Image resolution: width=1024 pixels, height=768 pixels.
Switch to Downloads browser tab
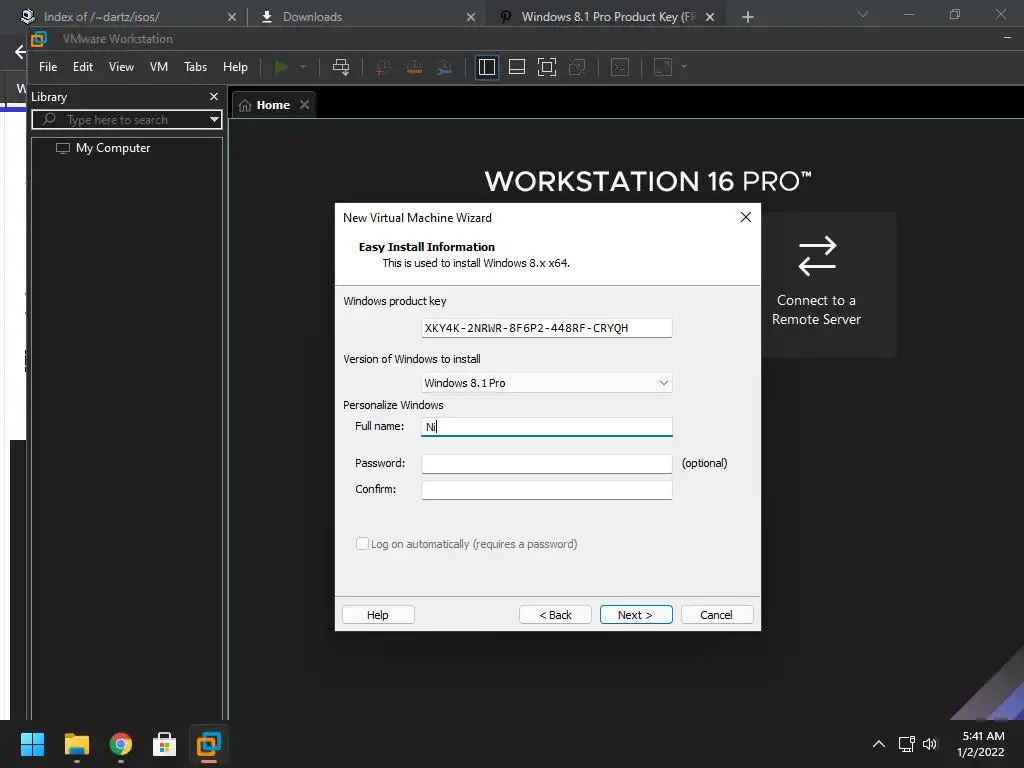(x=366, y=17)
